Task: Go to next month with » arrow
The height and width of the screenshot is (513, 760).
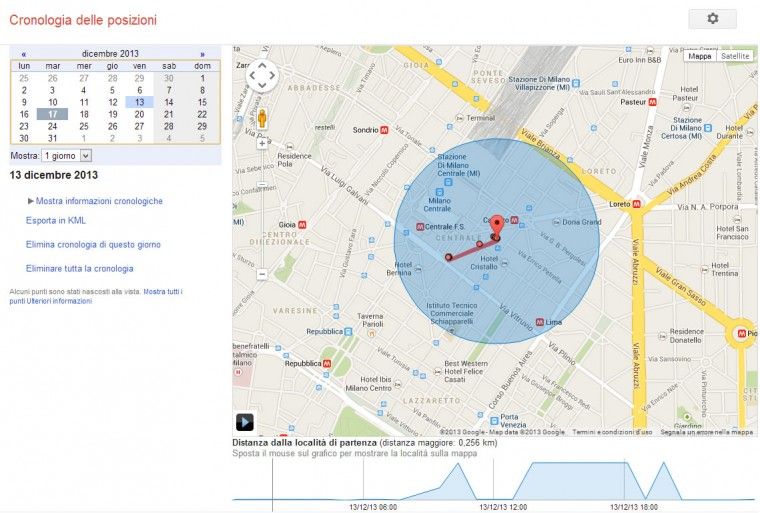Action: [x=203, y=54]
